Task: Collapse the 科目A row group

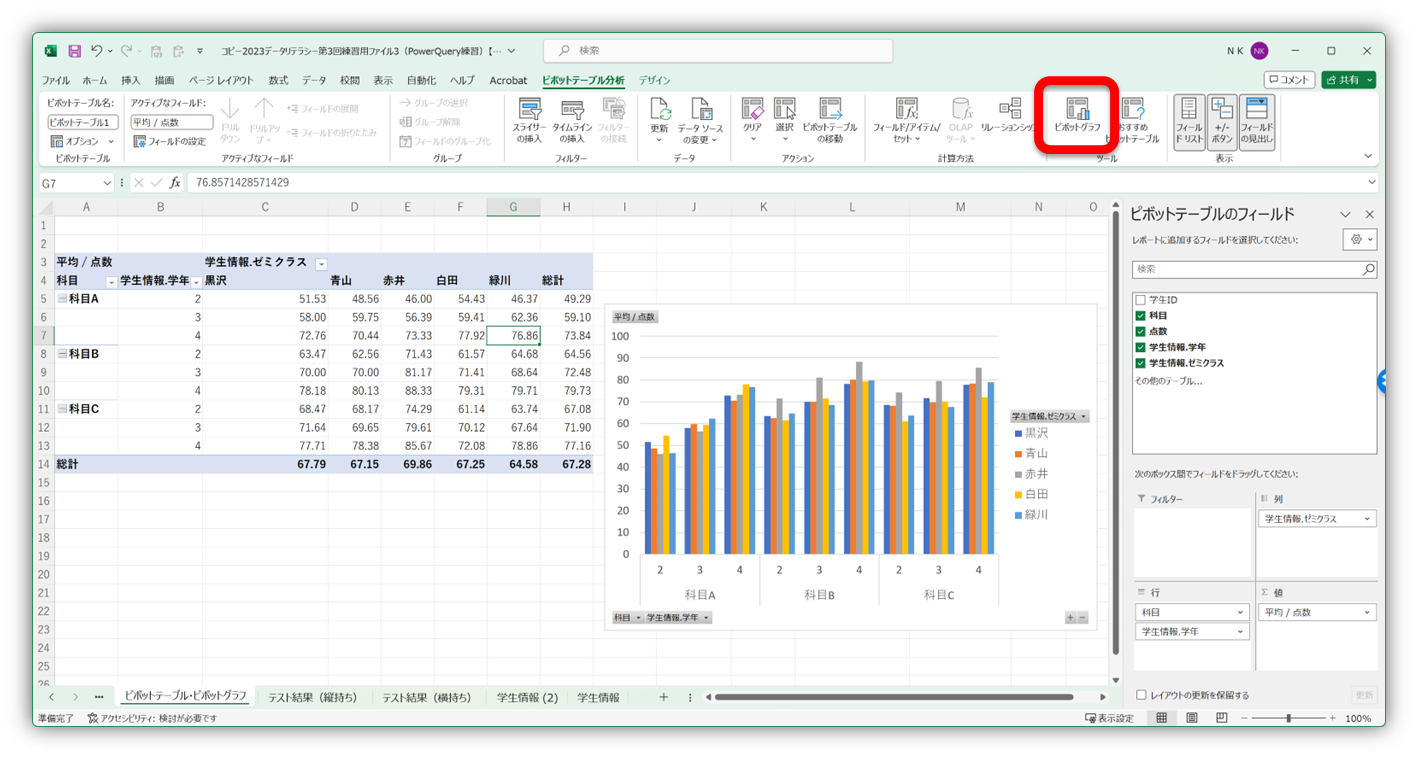Action: pyautogui.click(x=62, y=299)
